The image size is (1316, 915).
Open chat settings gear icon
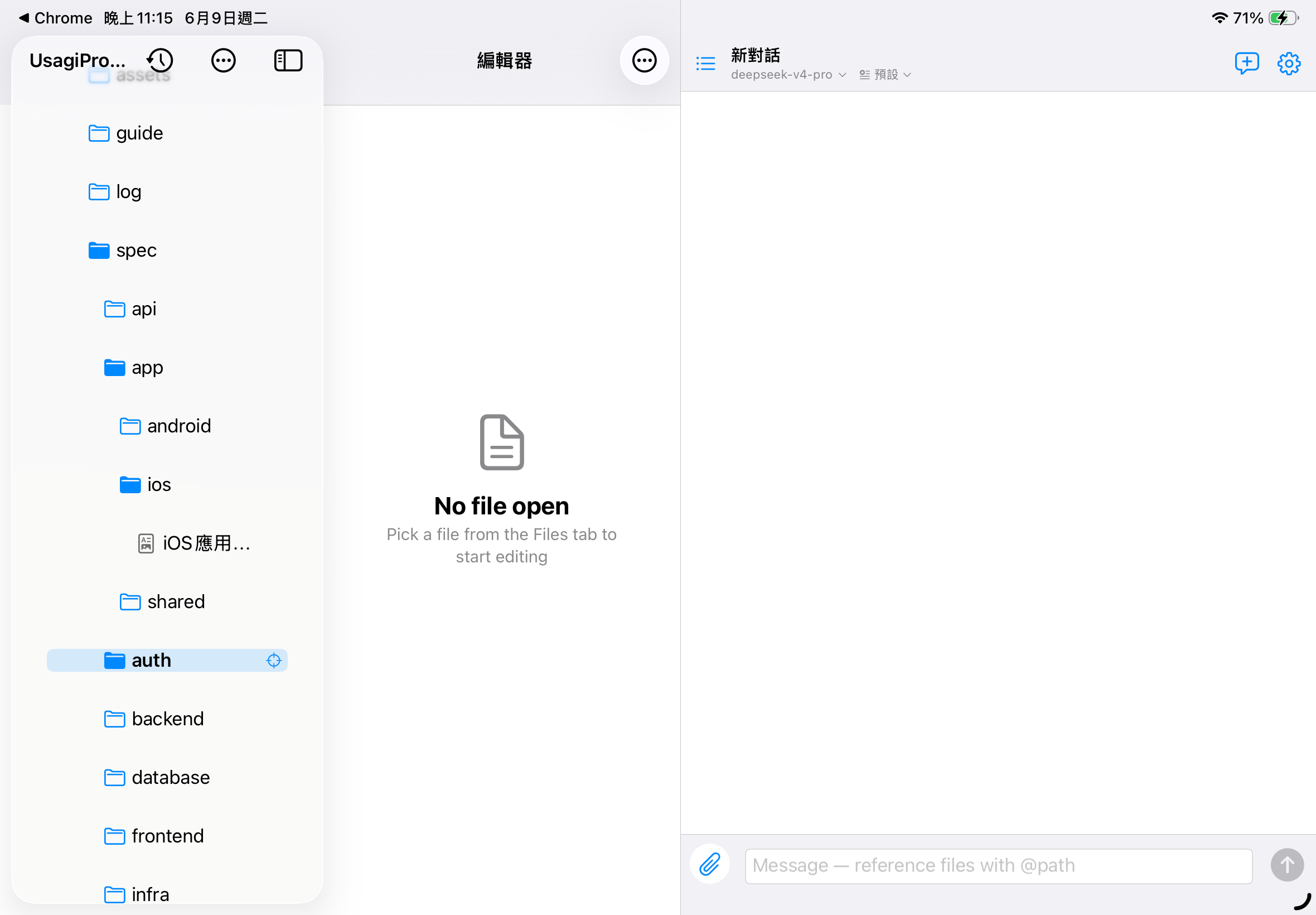pyautogui.click(x=1289, y=63)
